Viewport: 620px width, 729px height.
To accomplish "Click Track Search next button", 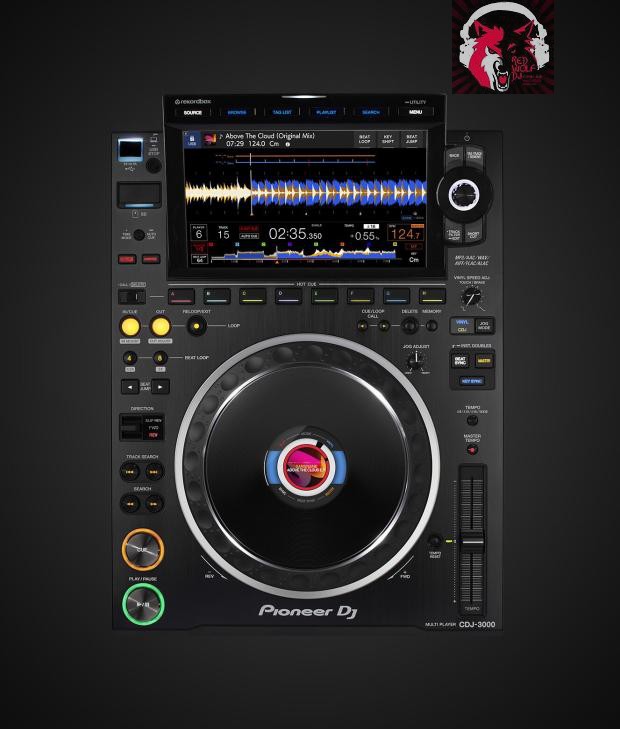I will 154,472.
